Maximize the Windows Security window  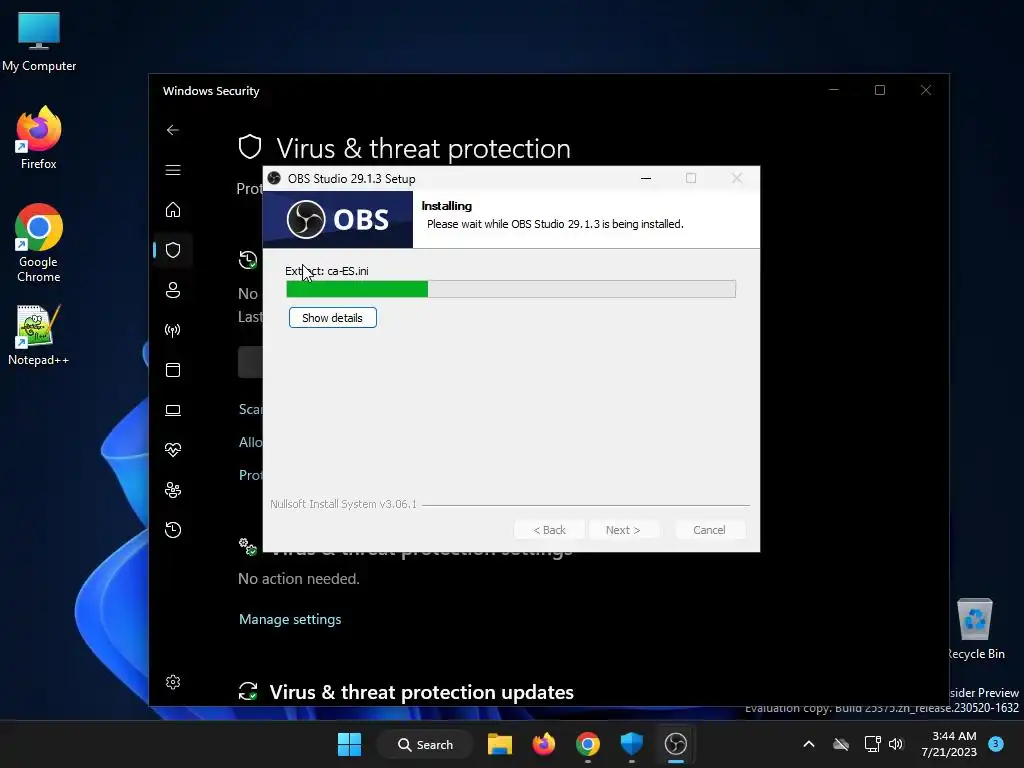click(x=880, y=90)
